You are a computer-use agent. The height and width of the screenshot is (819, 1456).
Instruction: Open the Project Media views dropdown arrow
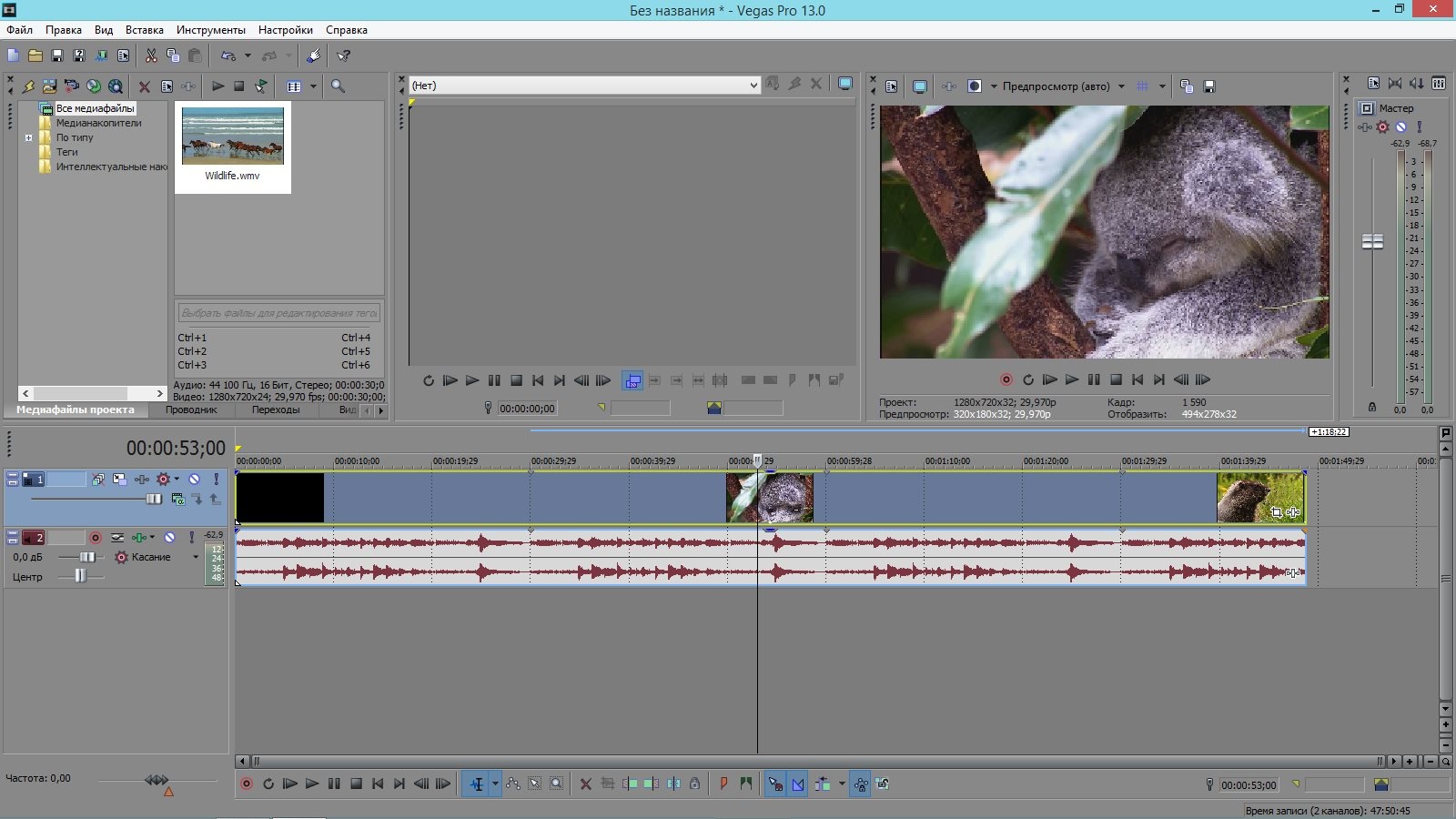(x=313, y=86)
